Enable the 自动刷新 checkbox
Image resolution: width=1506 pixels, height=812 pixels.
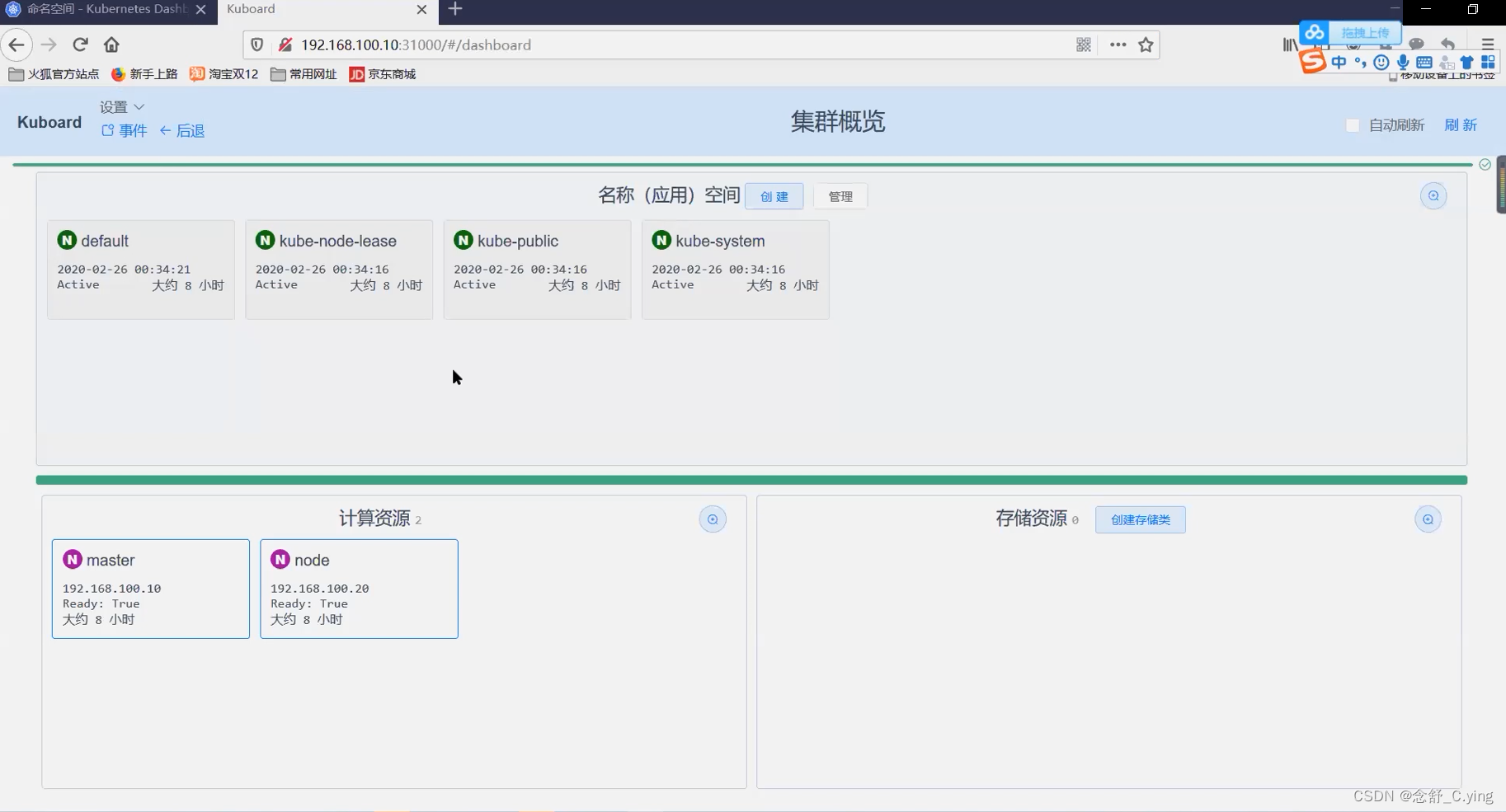pyautogui.click(x=1353, y=124)
